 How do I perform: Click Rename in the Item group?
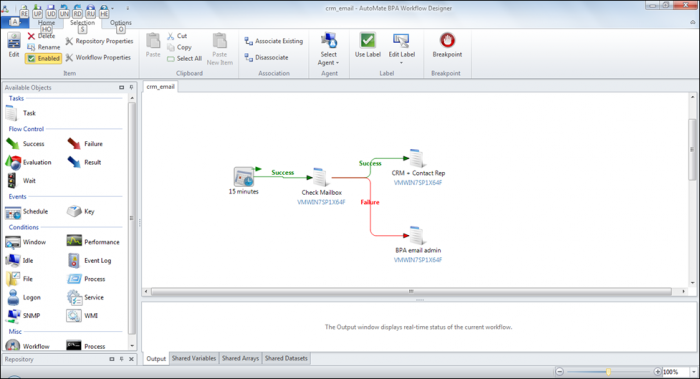click(x=43, y=47)
